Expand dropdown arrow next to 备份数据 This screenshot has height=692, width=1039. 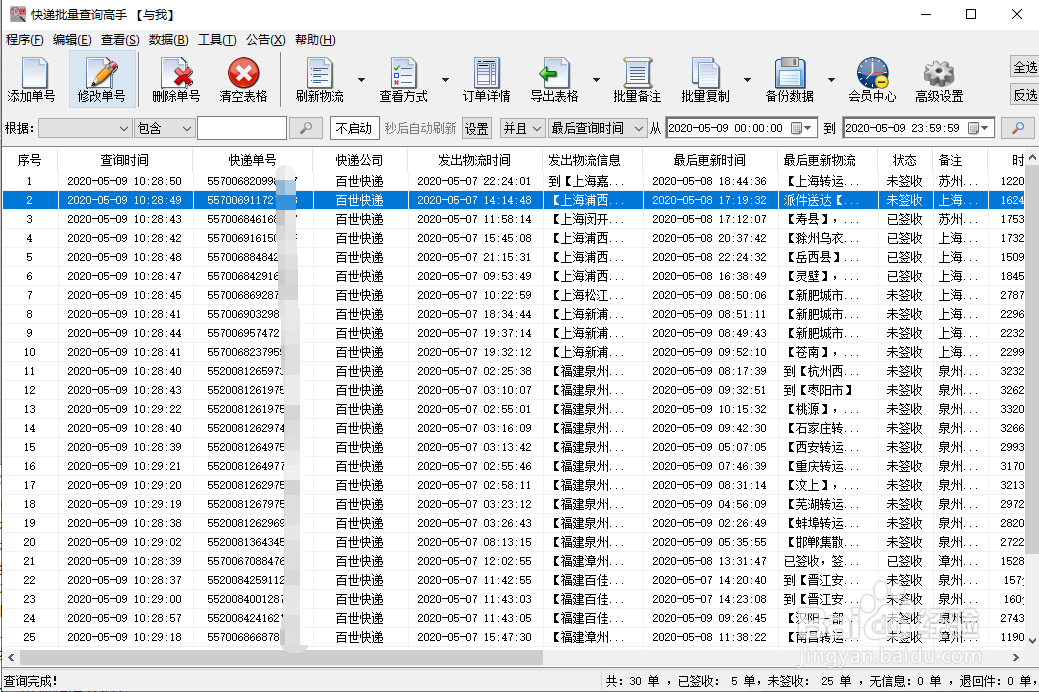[x=832, y=80]
